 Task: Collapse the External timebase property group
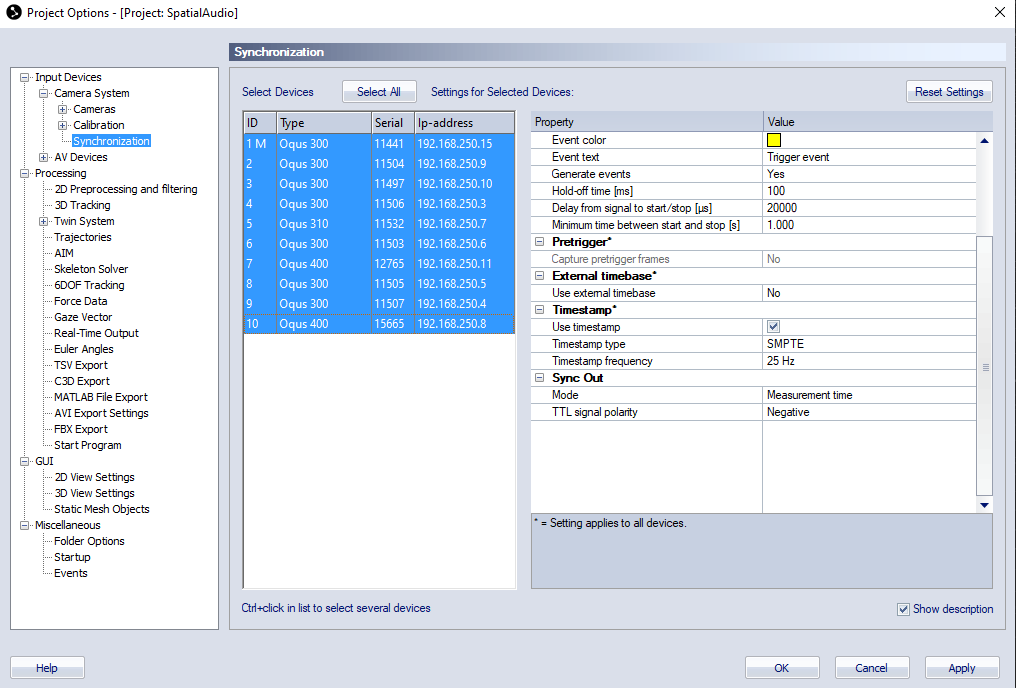[x=539, y=275]
